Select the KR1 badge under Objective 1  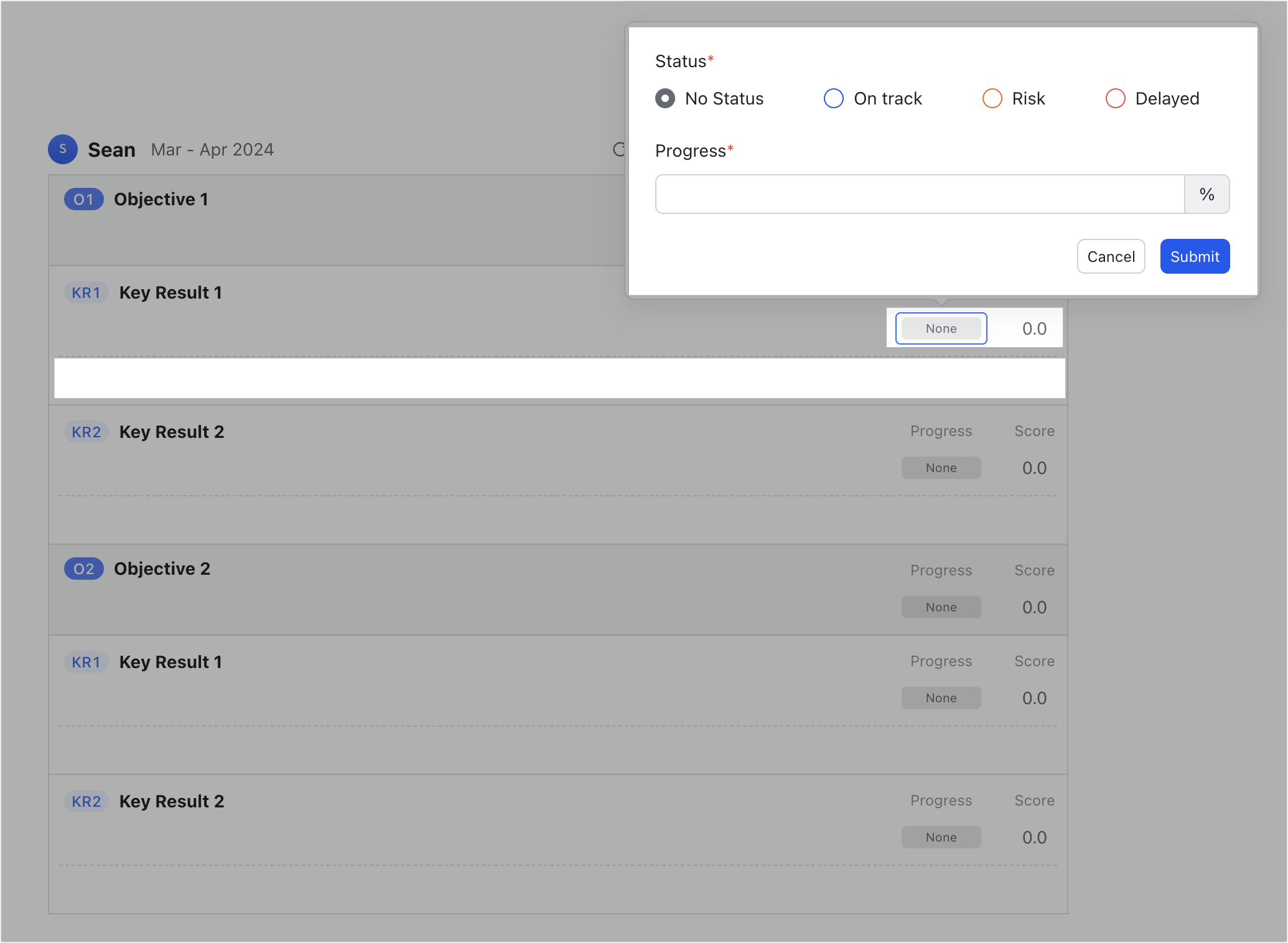click(86, 292)
